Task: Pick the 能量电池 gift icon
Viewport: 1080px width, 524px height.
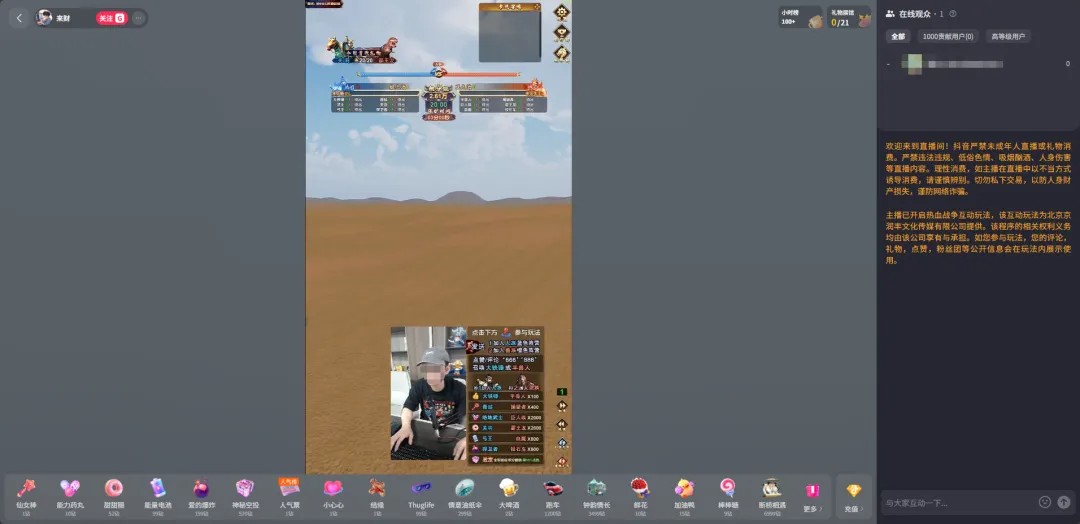Action: (157, 491)
